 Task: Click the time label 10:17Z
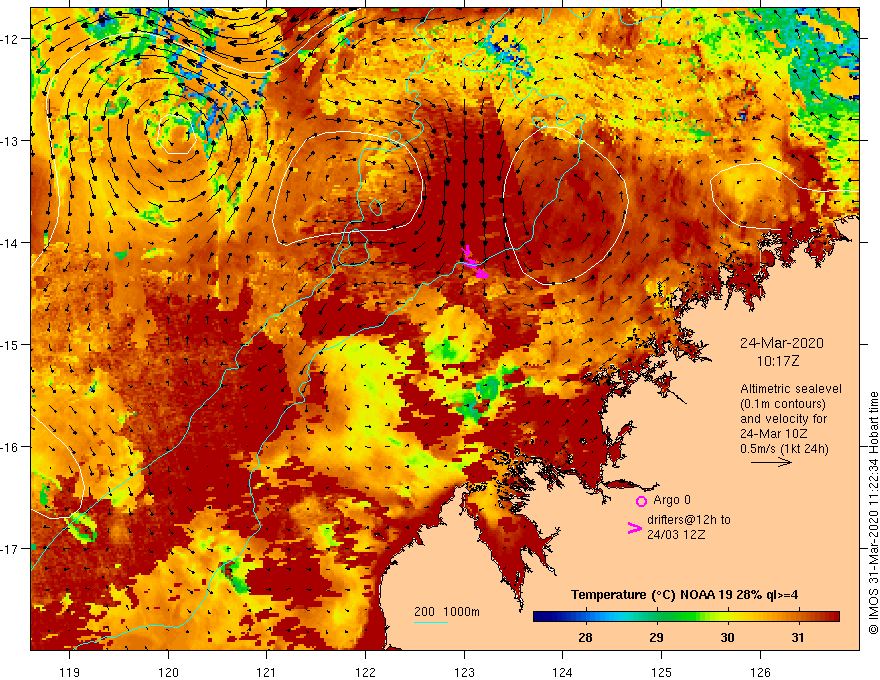click(x=777, y=361)
